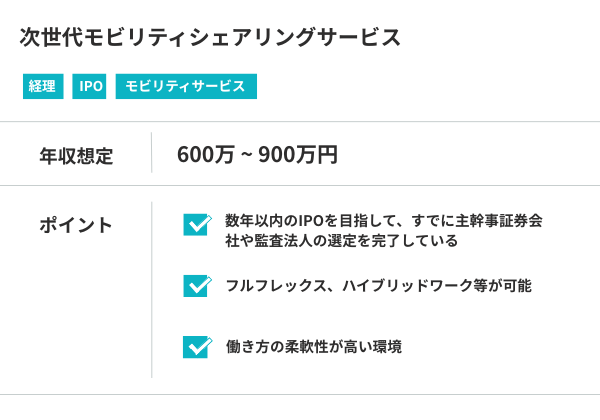
Task: Open the モビリティサービス tag
Action: [186, 87]
